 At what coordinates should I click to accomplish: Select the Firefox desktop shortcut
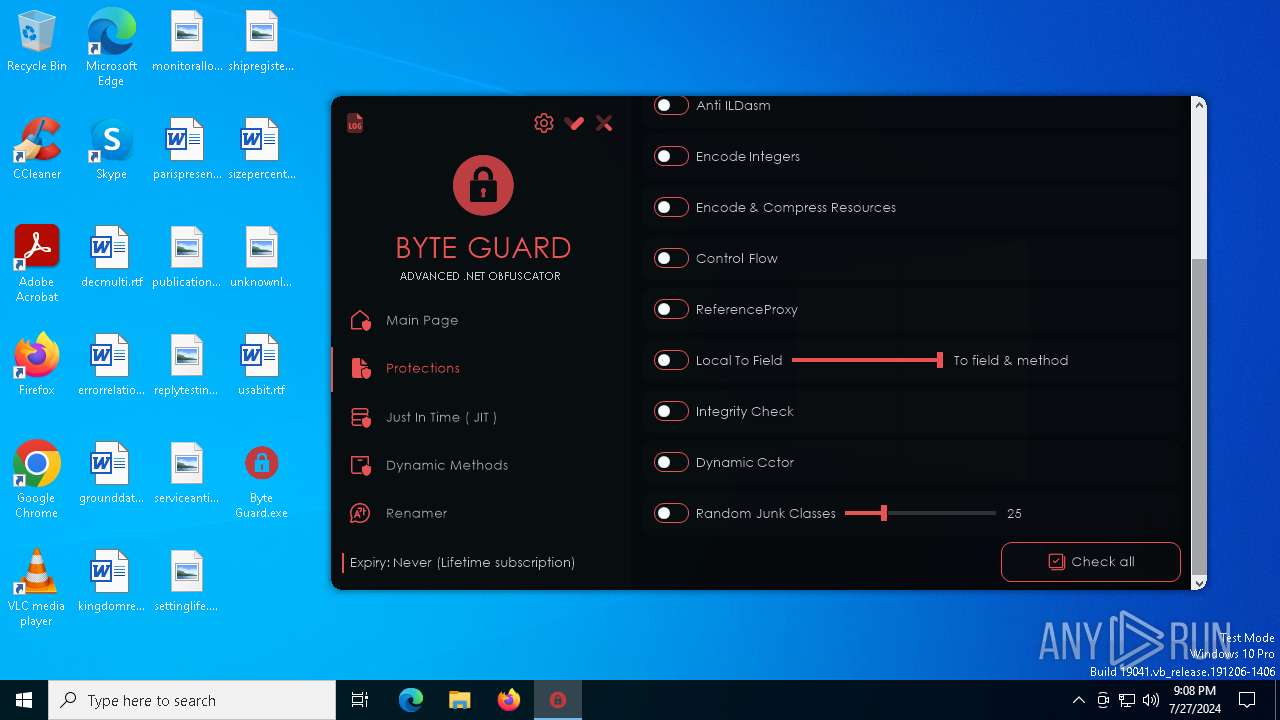37,364
